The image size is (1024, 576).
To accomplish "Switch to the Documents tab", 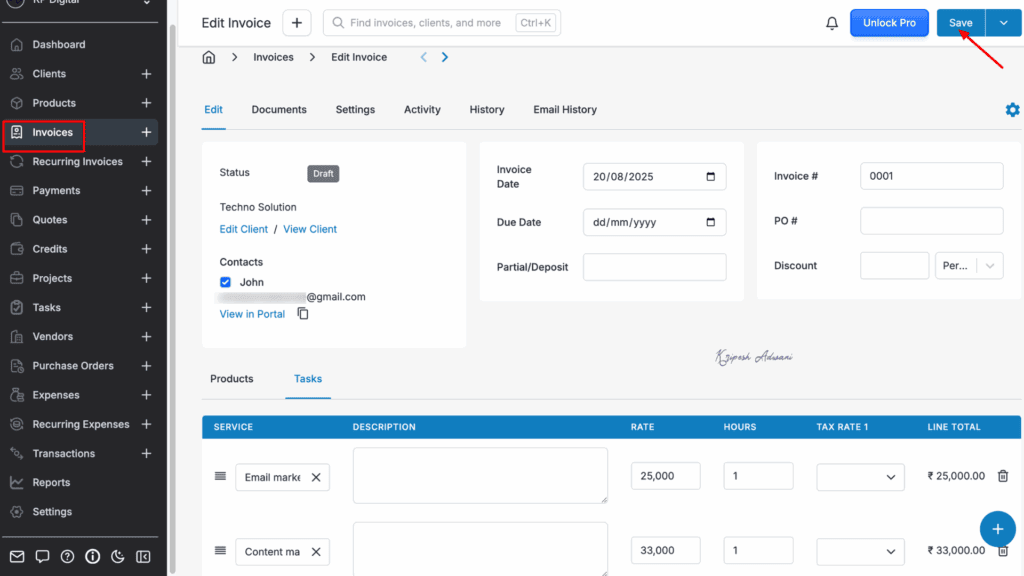I will [x=279, y=110].
